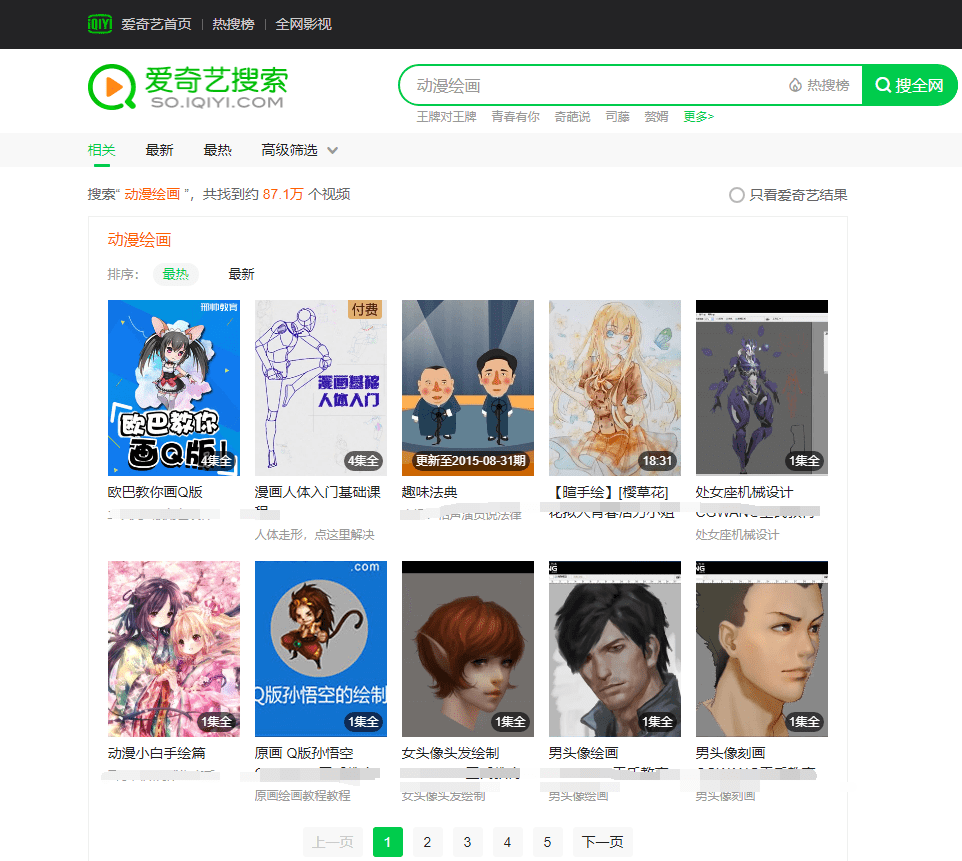962x861 pixels.
Task: Click the flame icon beside 热搜榜
Action: click(795, 86)
